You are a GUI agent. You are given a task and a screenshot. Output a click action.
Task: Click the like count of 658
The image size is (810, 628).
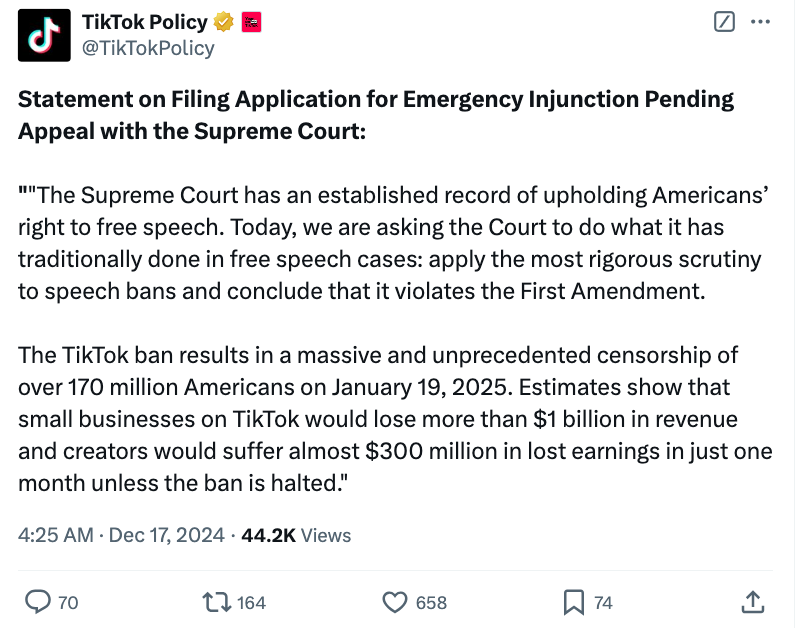[431, 602]
